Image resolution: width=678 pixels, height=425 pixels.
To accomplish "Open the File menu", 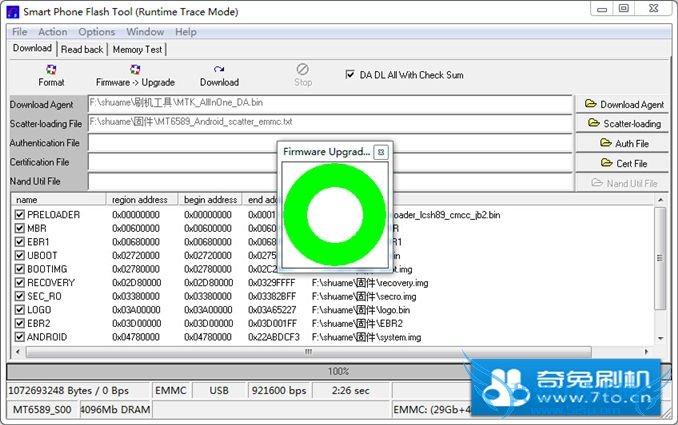I will tap(20, 32).
